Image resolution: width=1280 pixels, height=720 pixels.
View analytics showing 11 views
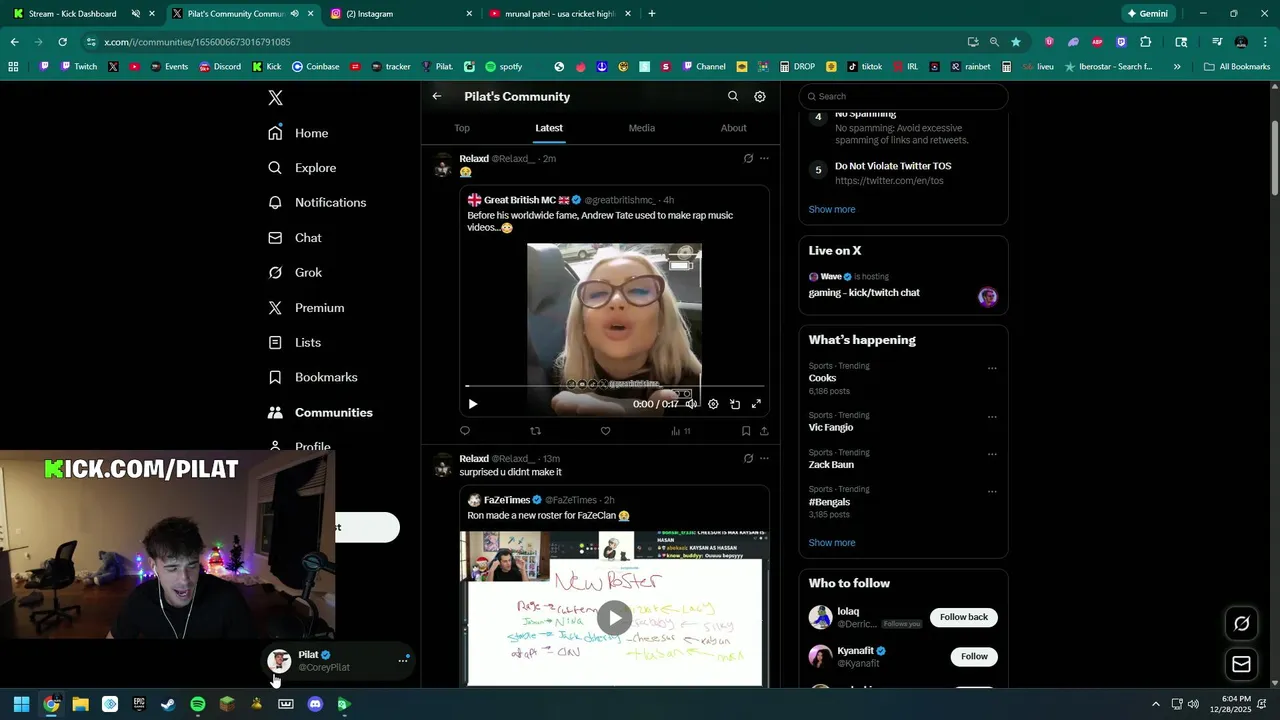[681, 431]
